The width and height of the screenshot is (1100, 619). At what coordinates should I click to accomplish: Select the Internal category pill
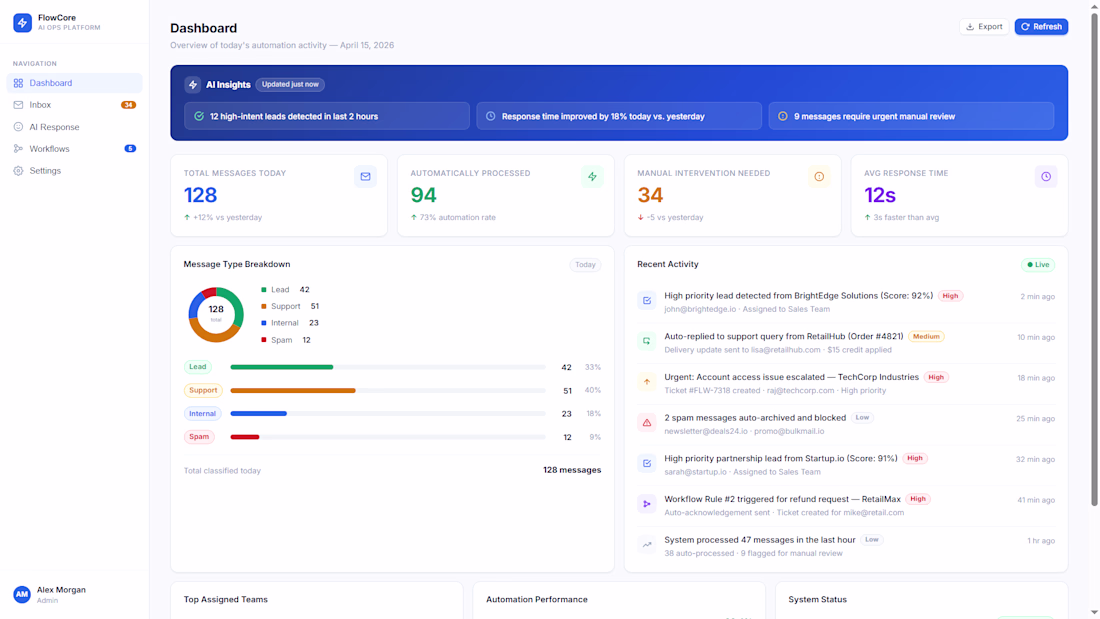pyautogui.click(x=202, y=413)
